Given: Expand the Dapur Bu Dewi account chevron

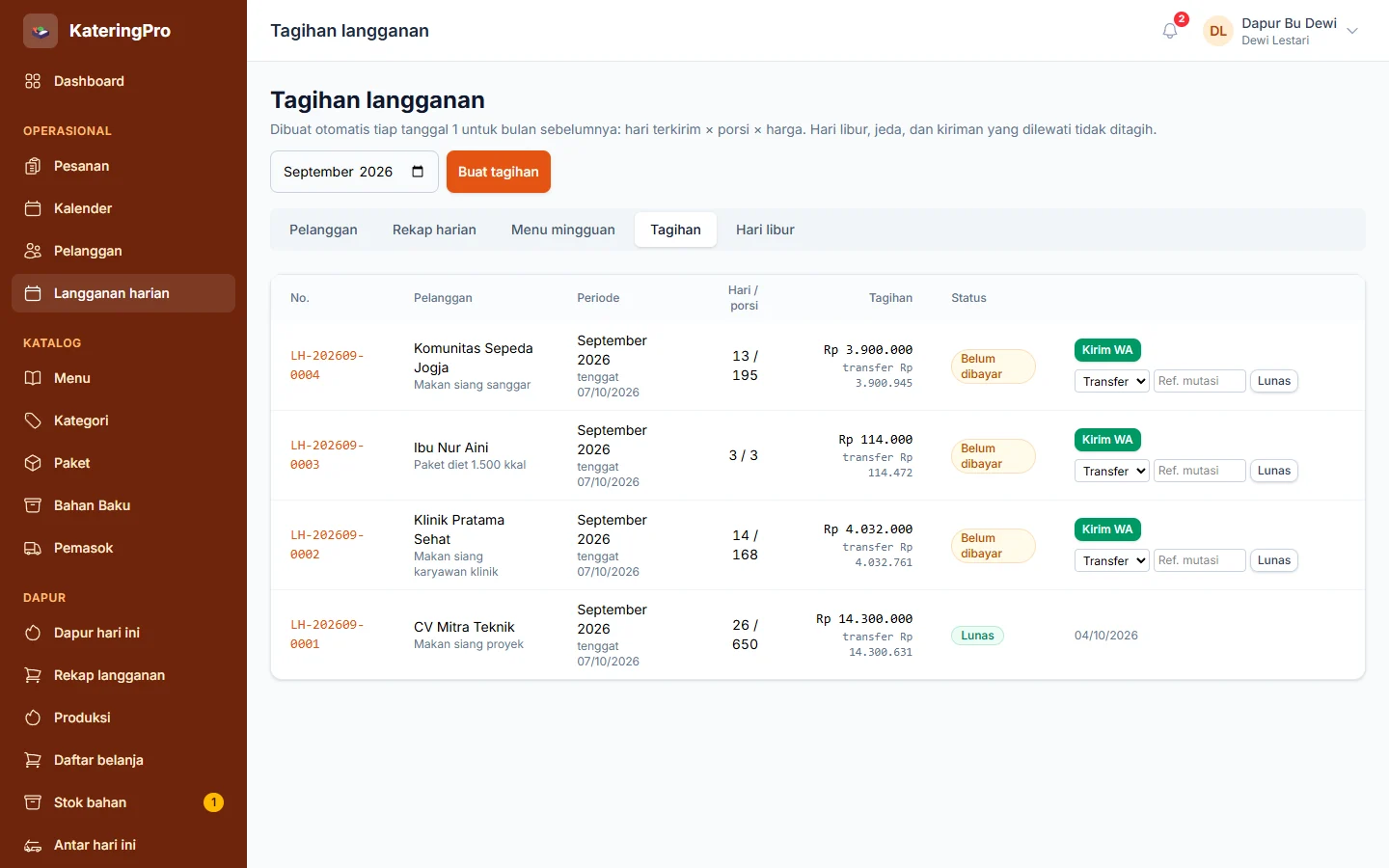Looking at the screenshot, I should pos(1352,31).
